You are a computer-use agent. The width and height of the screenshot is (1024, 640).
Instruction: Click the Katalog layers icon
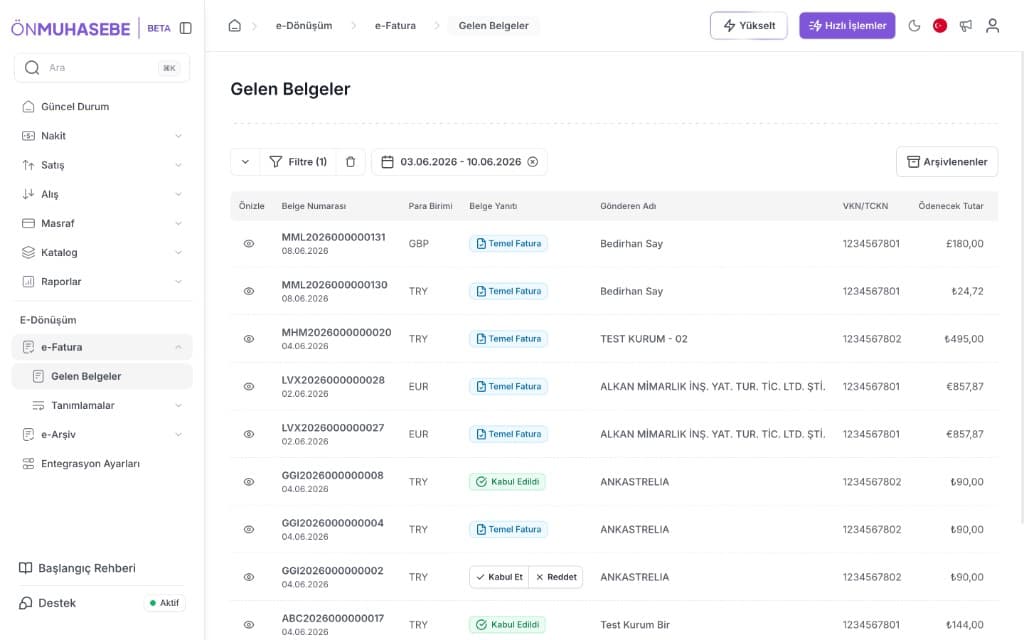point(28,253)
